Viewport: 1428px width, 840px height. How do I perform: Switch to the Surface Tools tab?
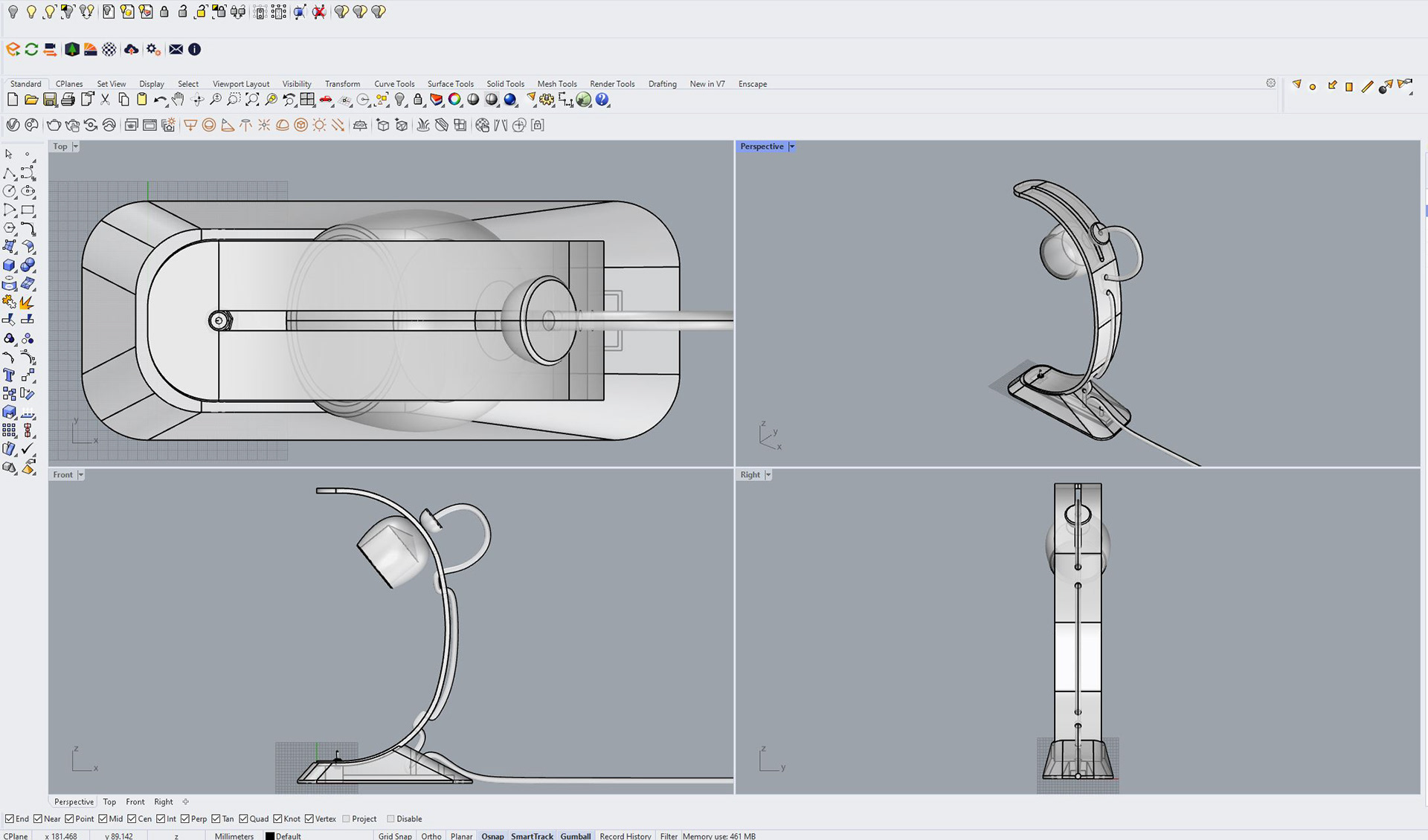[450, 84]
